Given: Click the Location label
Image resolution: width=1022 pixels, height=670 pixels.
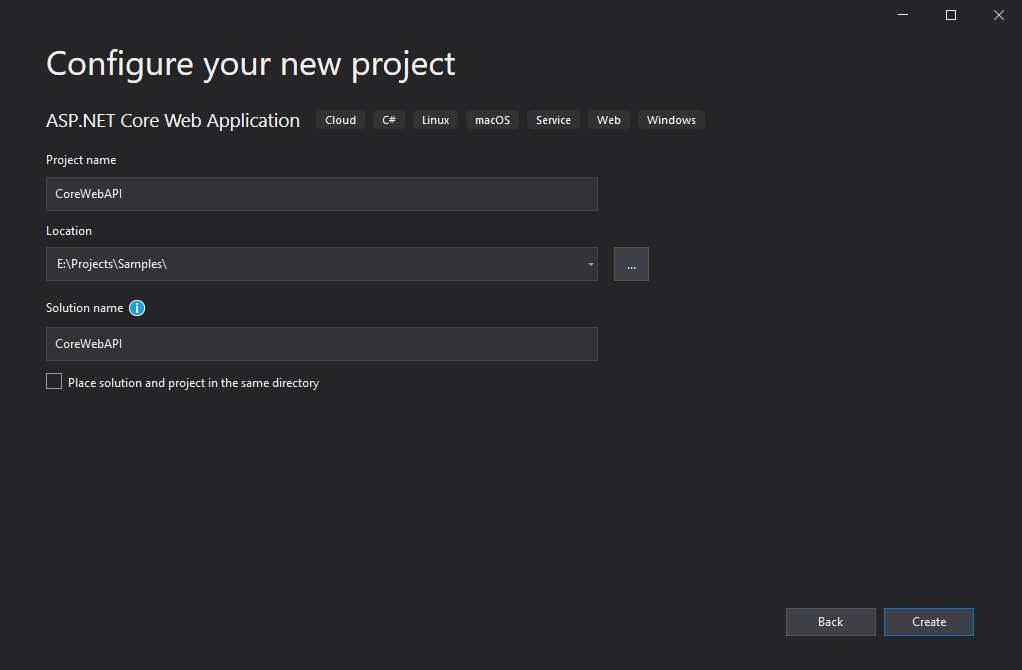Looking at the screenshot, I should [68, 231].
